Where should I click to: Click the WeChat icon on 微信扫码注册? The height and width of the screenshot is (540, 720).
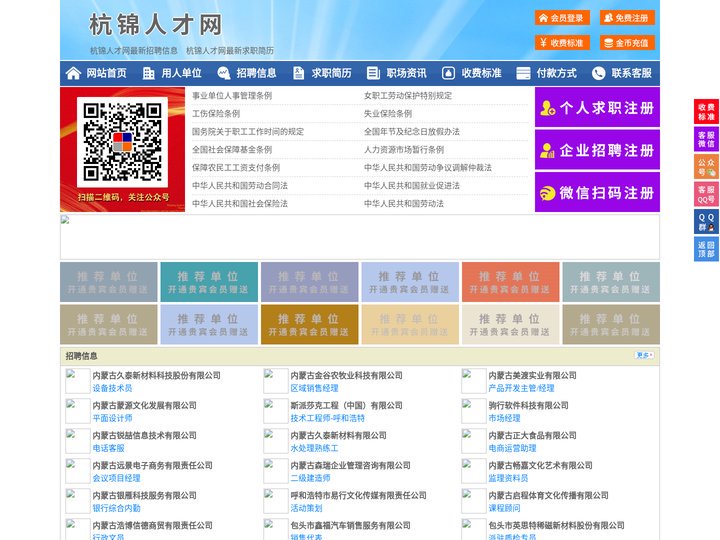547,193
